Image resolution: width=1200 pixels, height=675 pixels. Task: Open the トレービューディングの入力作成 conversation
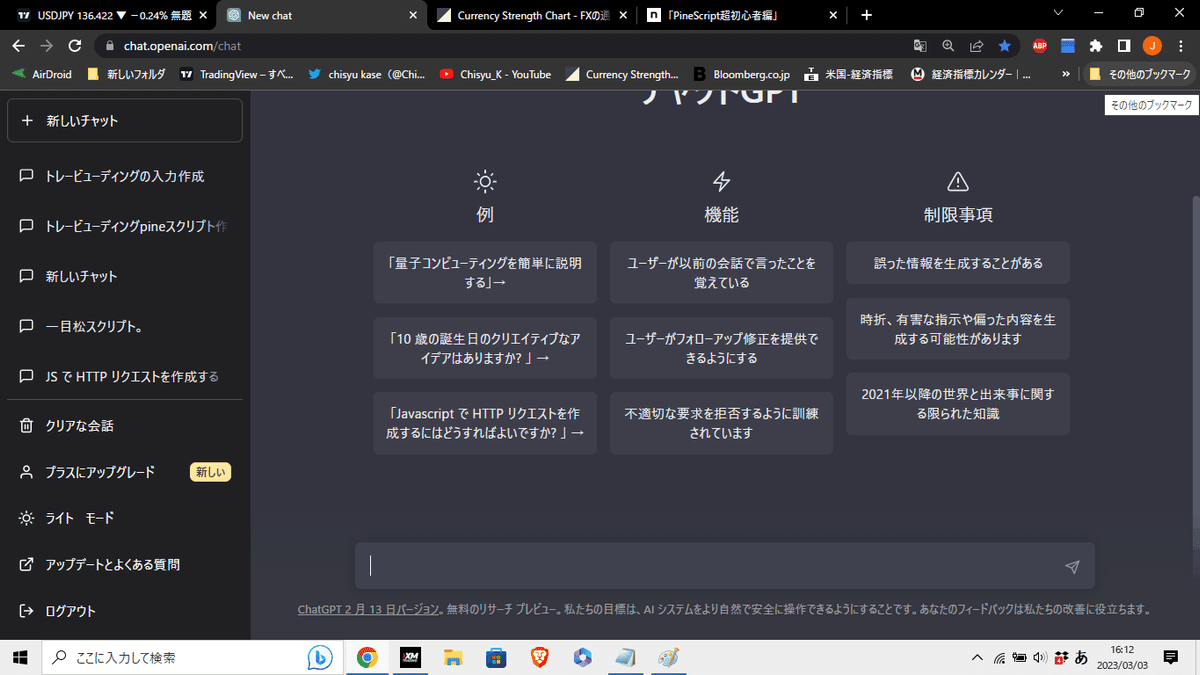click(124, 176)
